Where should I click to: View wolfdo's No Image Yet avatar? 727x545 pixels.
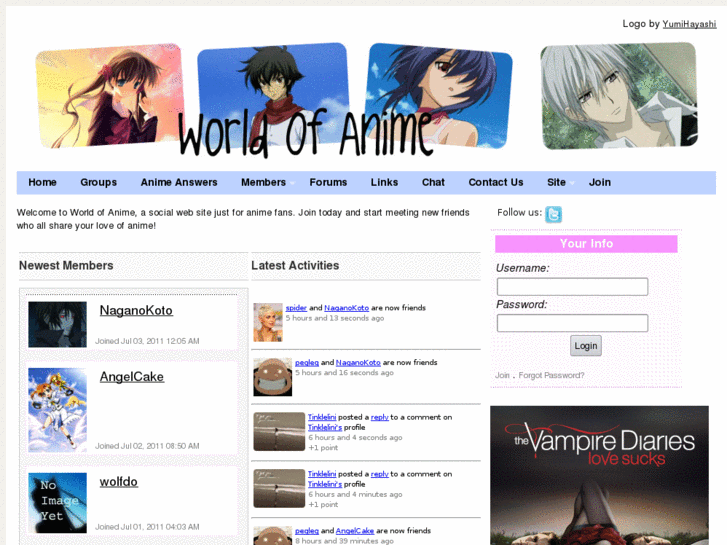[57, 503]
